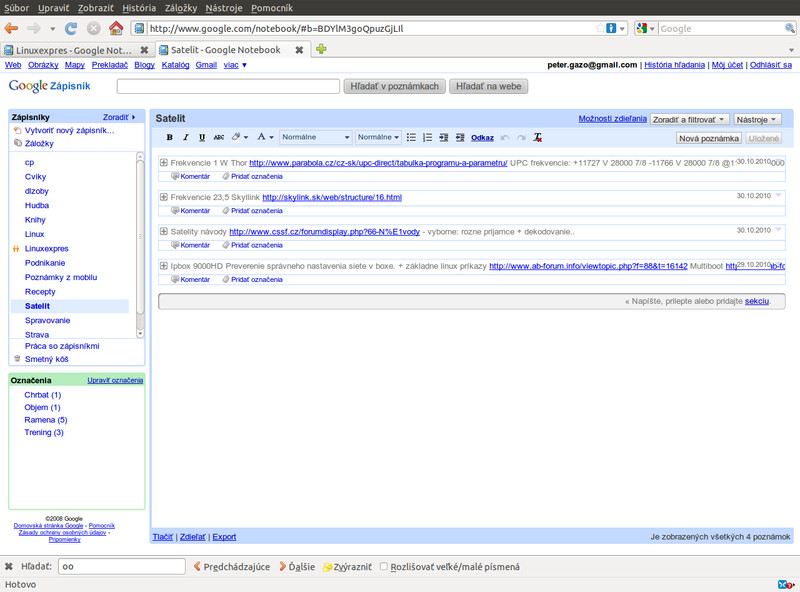Close the find bar with the X icon
Screen dimensions: 800x592
[x=9, y=566]
